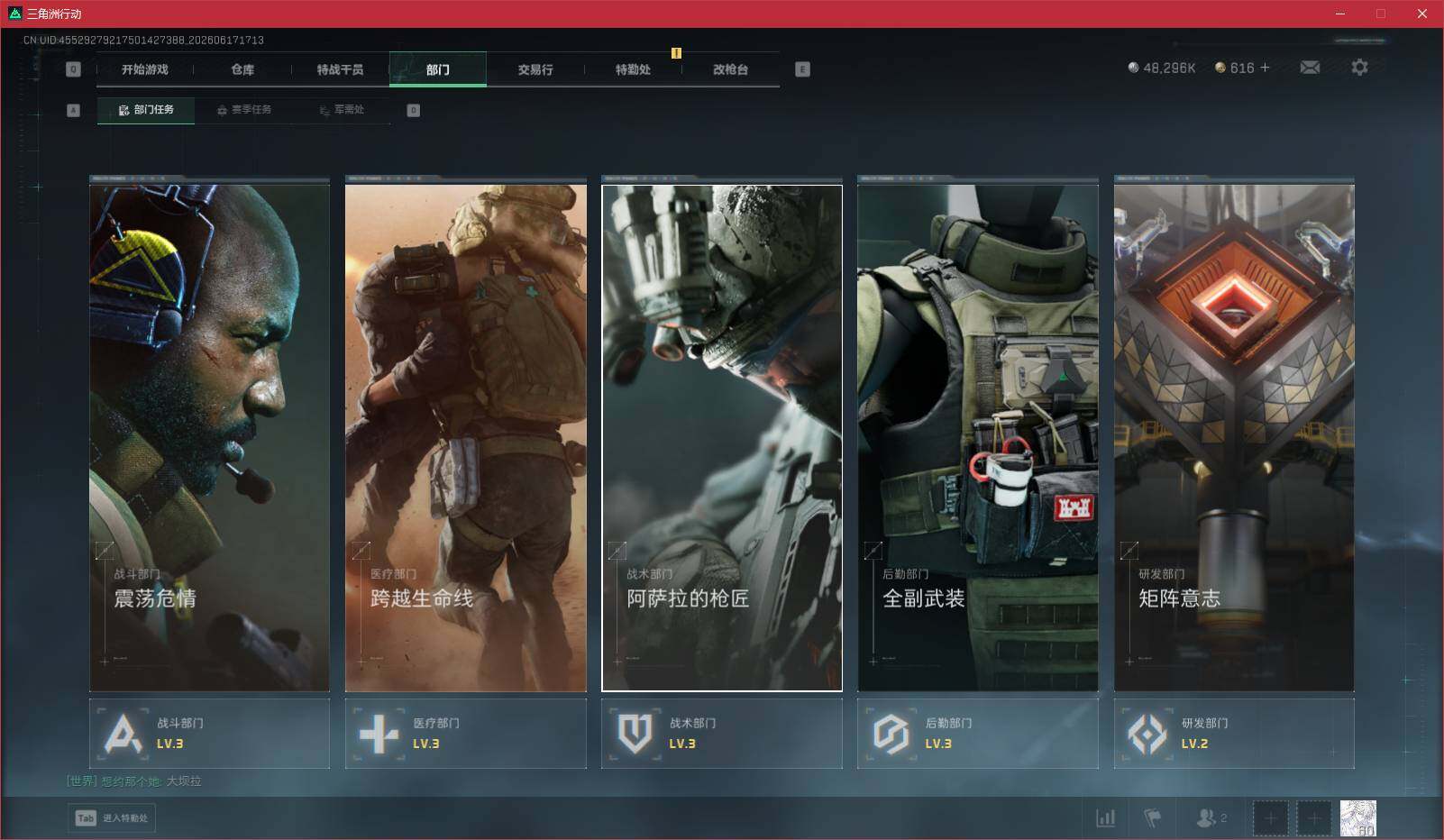Click the D next sub-tab key icon

tap(414, 111)
